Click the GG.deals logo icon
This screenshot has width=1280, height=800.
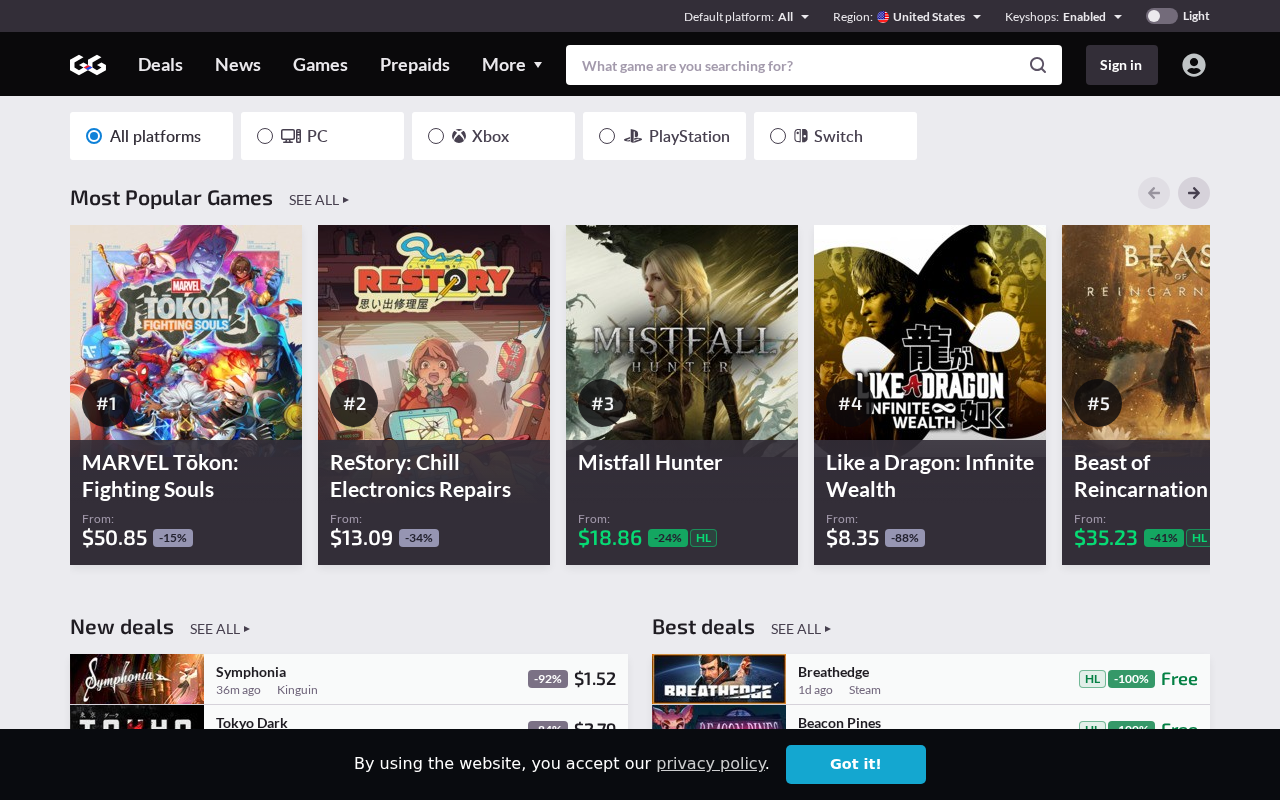88,65
